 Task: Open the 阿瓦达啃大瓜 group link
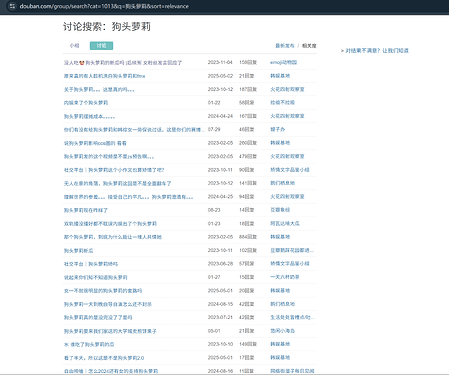click(x=285, y=223)
